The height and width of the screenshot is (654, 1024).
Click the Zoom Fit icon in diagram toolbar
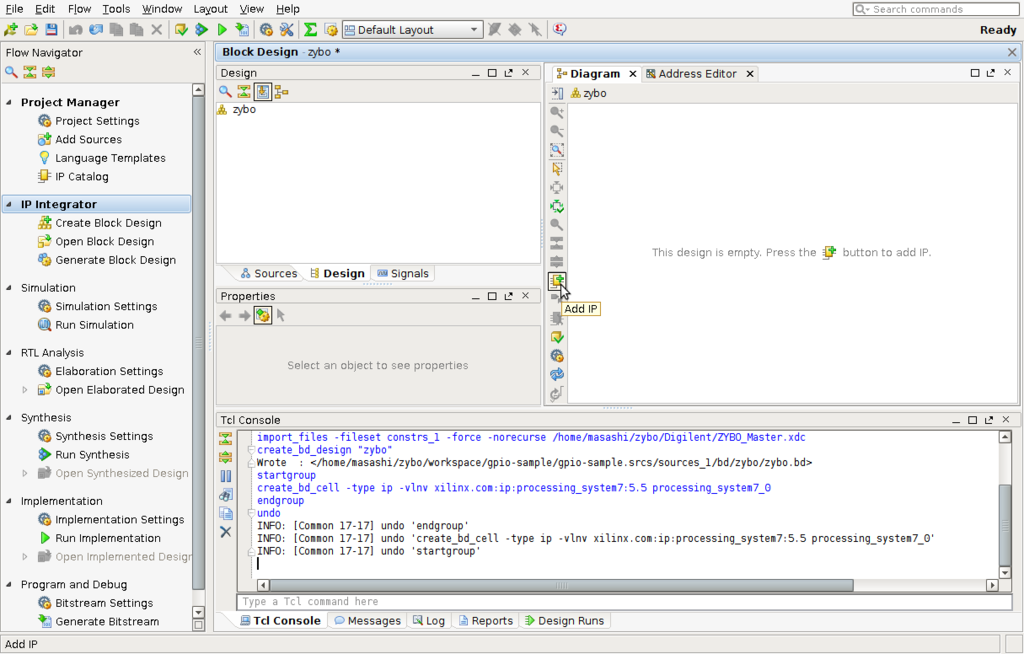(556, 150)
